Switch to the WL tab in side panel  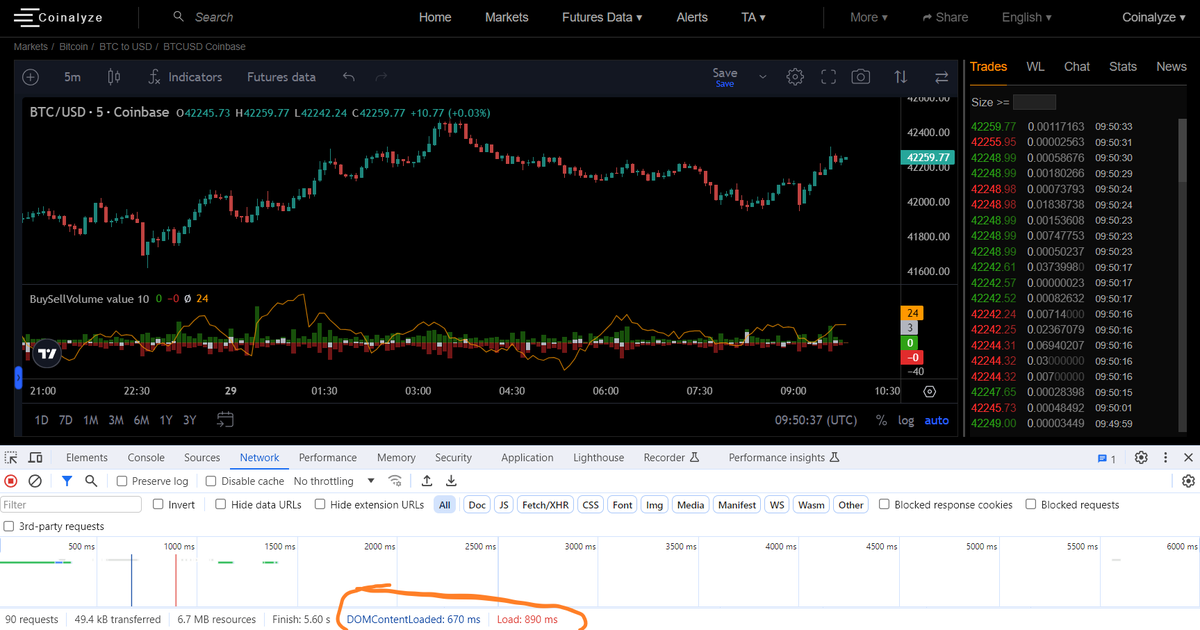click(x=1035, y=66)
